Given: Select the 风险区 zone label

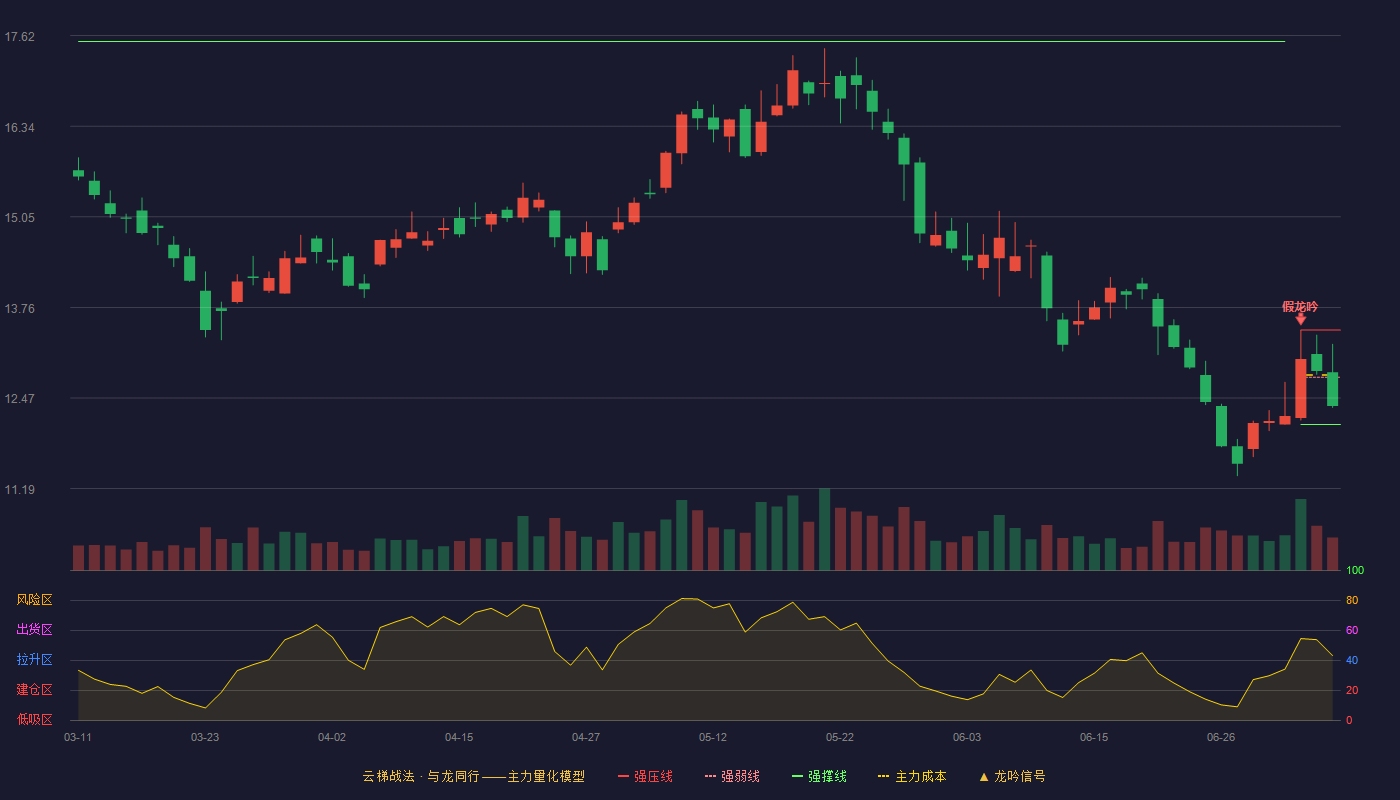Looking at the screenshot, I should (34, 600).
